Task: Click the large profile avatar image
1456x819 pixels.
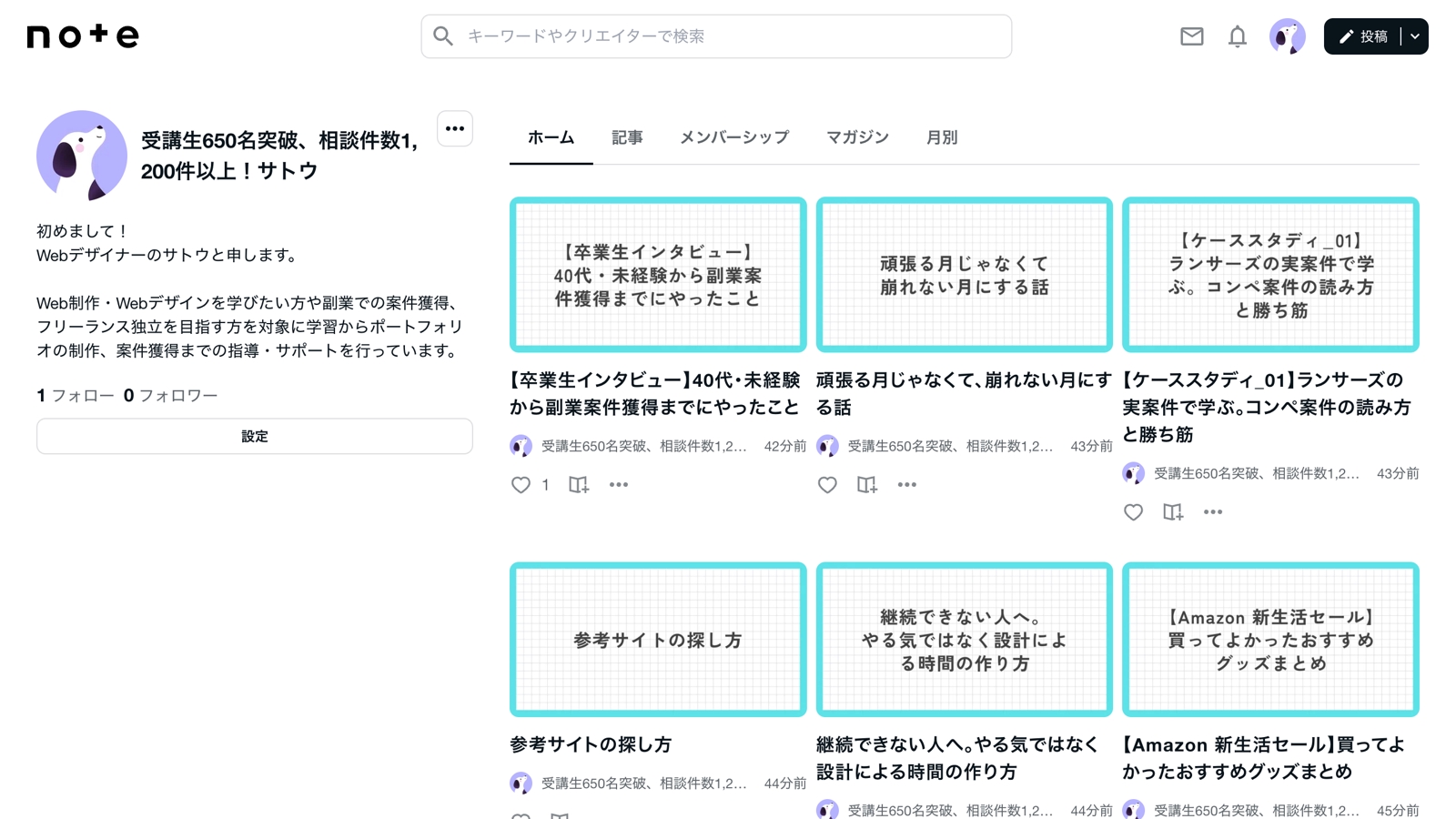Action: click(82, 156)
